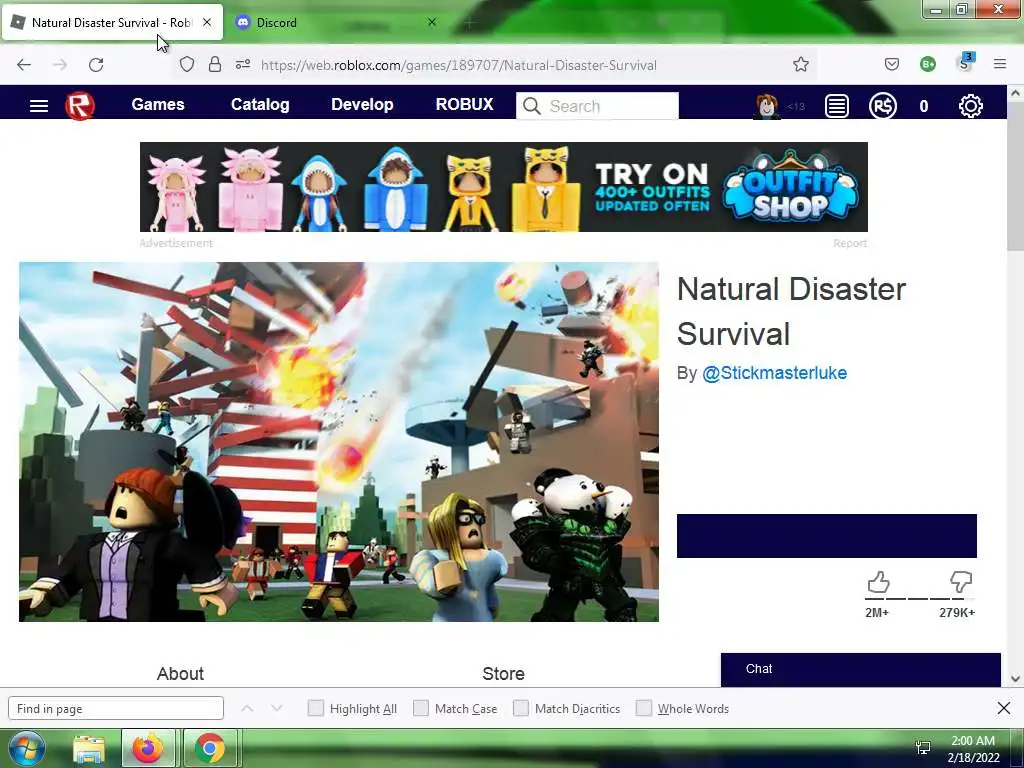
Task: Open the Develop menu
Action: (x=362, y=104)
